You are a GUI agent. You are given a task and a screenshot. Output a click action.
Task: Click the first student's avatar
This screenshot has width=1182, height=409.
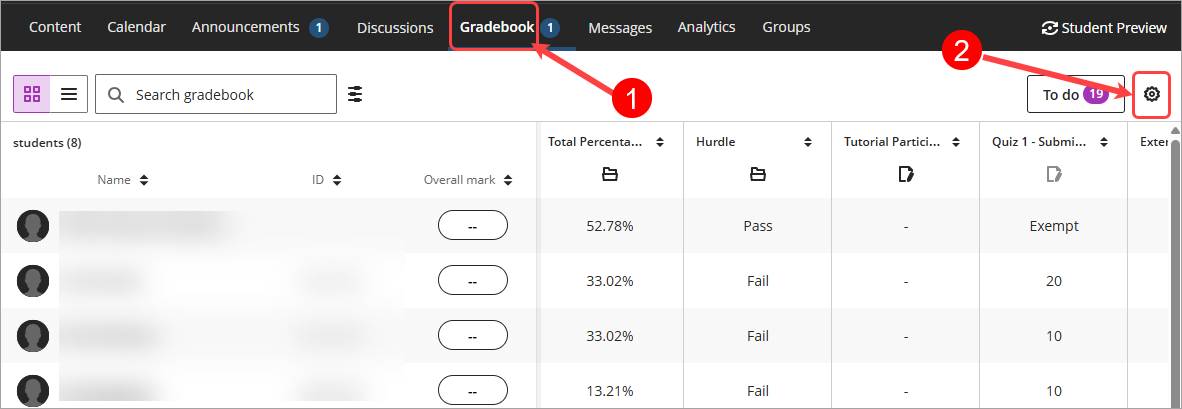(33, 226)
